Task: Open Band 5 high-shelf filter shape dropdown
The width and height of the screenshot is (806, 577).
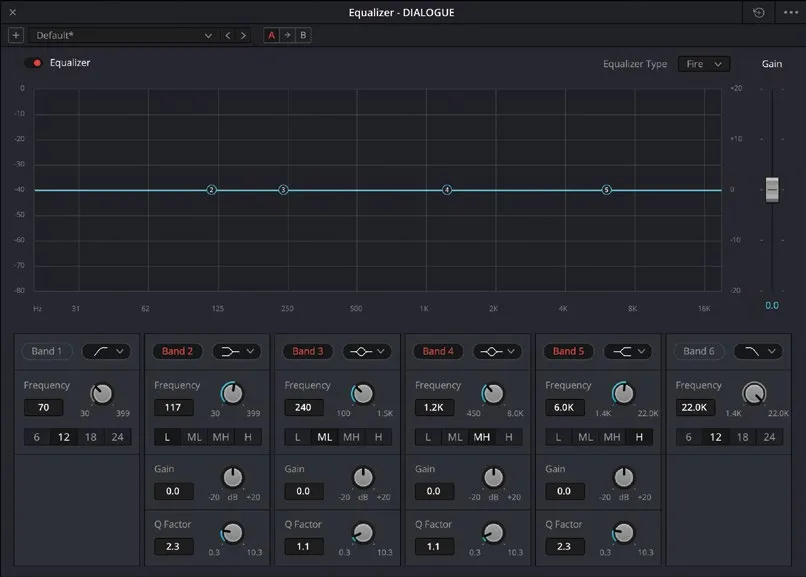Action: tap(628, 351)
